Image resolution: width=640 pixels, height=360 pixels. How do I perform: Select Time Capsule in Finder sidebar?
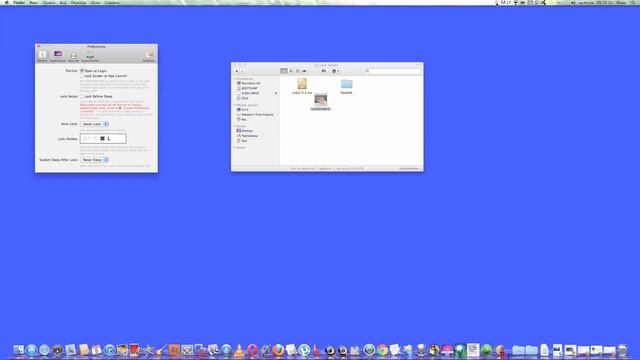[255, 115]
